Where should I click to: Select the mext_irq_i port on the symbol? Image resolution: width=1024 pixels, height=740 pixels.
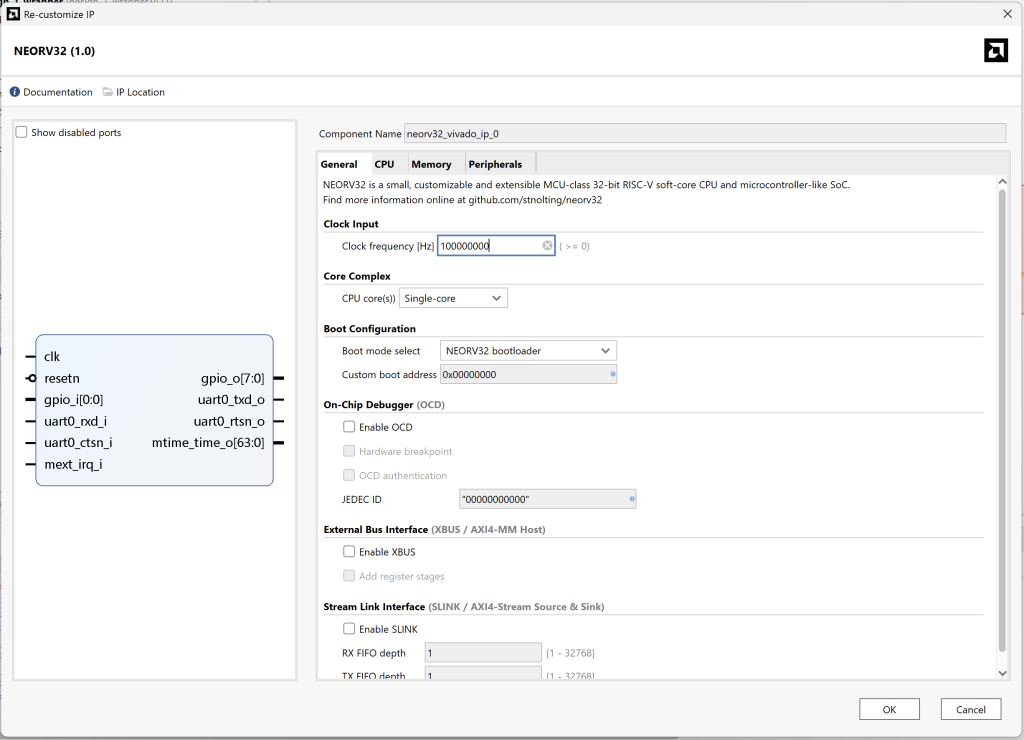tap(73, 464)
